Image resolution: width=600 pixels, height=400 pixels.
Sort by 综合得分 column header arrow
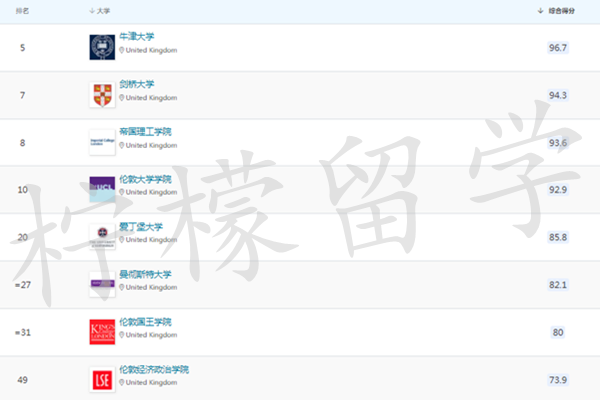coord(540,11)
